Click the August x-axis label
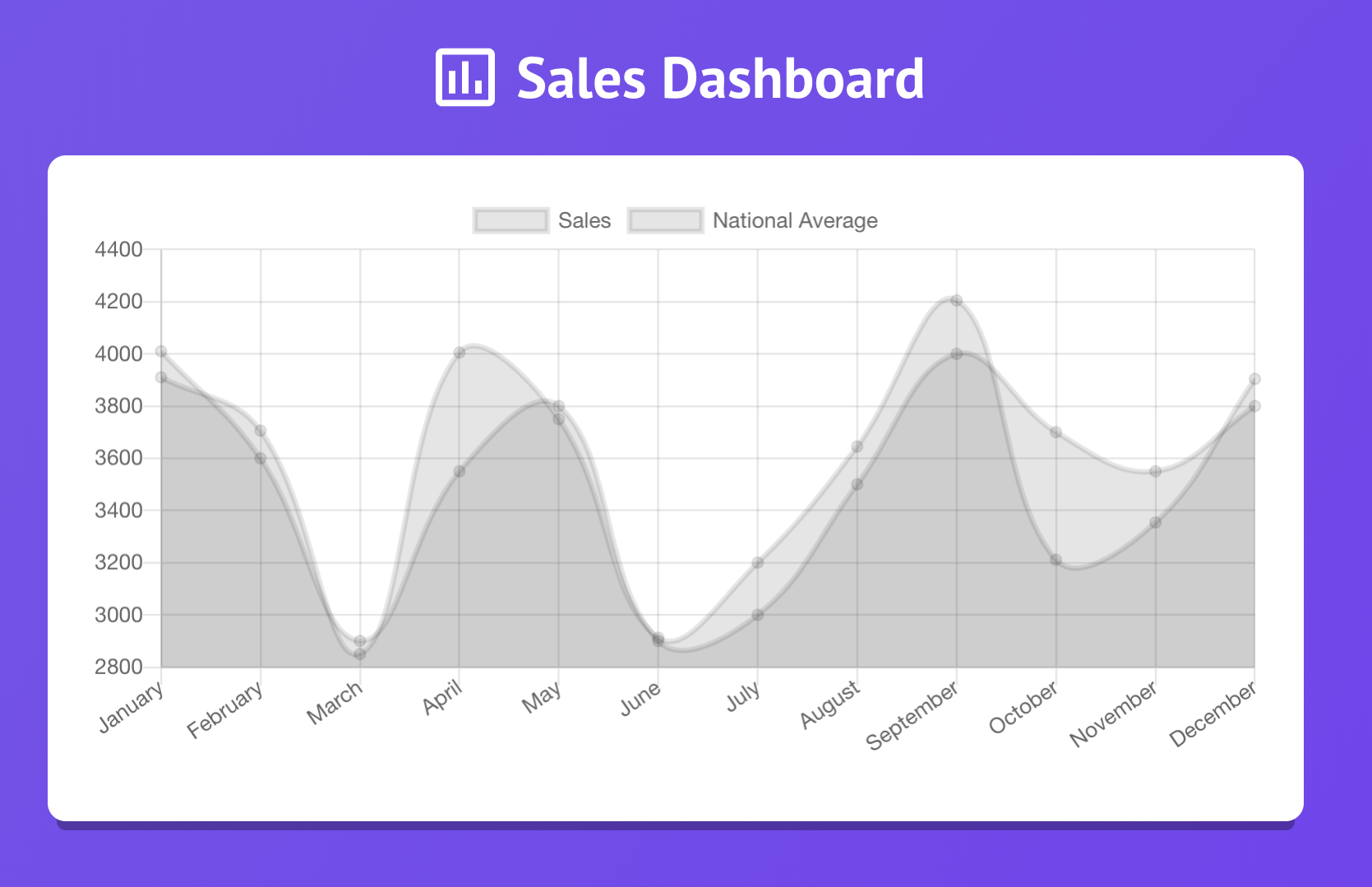Screen dimensions: 1372x887 click(x=830, y=705)
